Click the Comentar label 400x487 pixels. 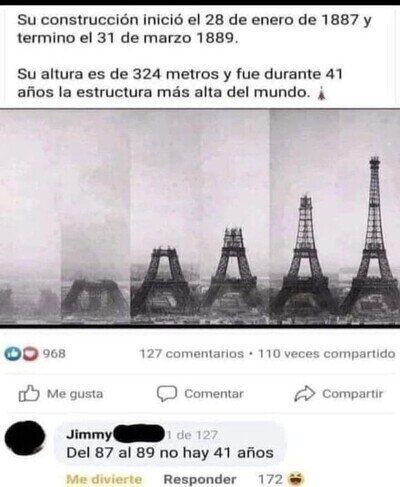point(214,394)
